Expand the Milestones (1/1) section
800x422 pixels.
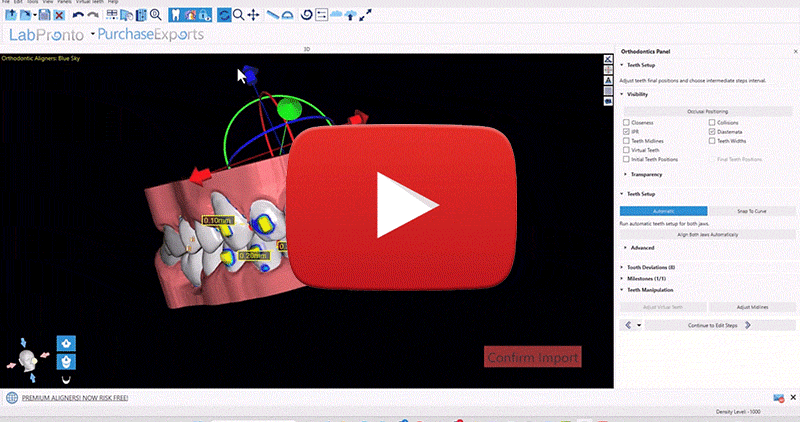643,279
